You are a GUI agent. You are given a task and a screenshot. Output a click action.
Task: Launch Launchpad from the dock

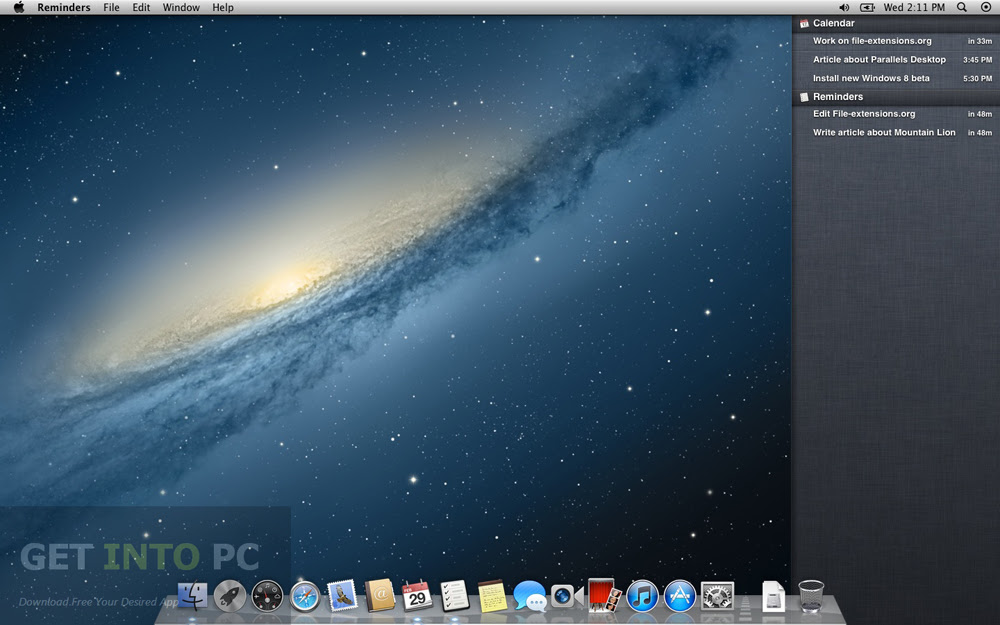tap(230, 596)
